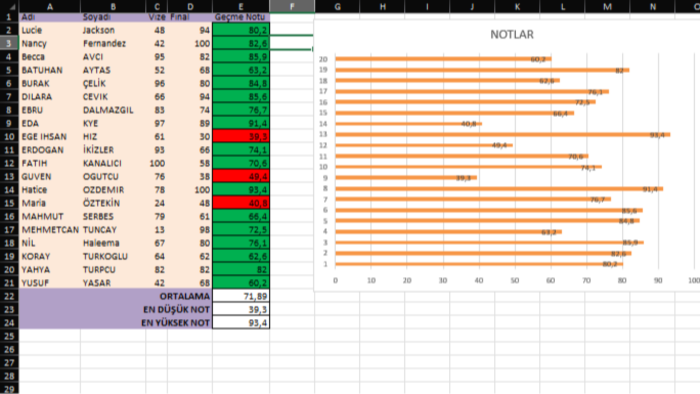700x394 pixels.
Task: Click the 'Vize' header cell
Action: (157, 17)
